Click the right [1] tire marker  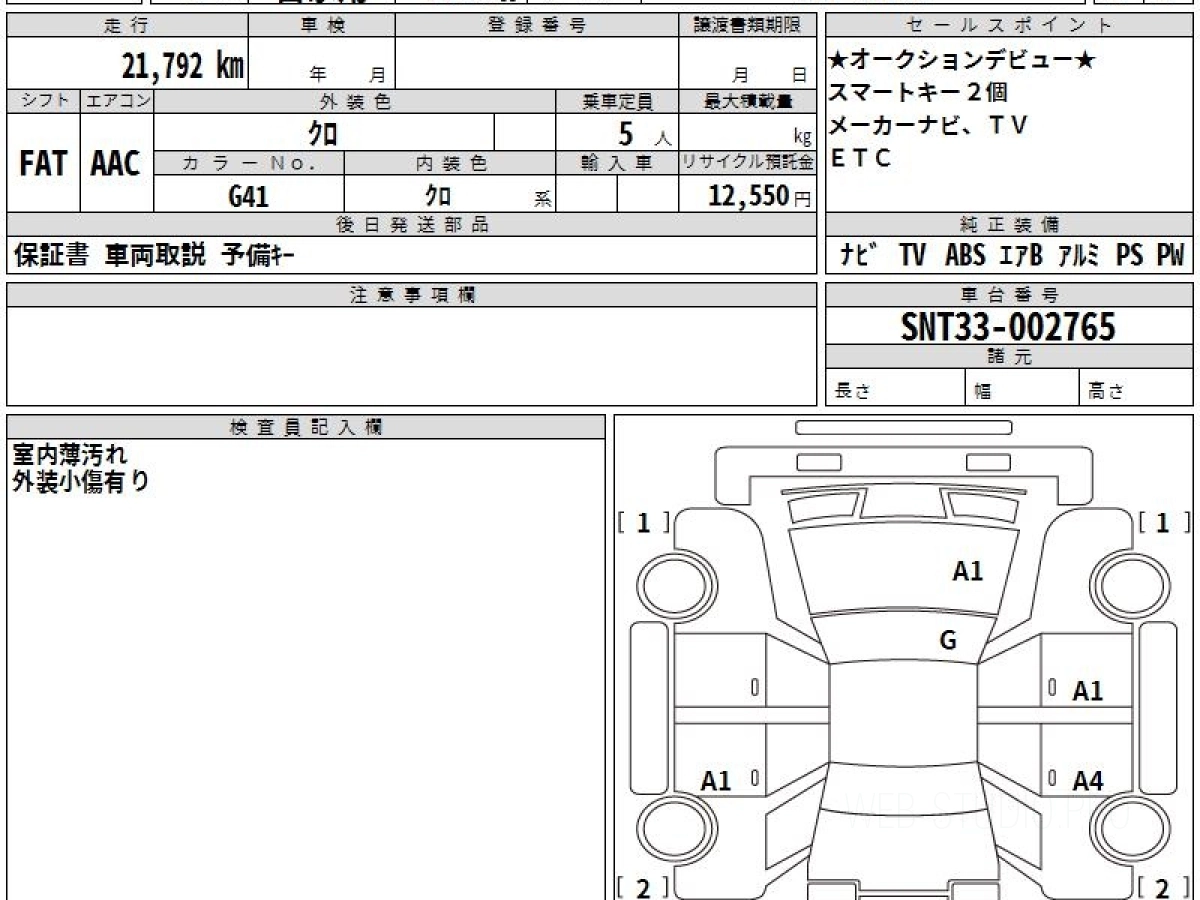tap(1164, 522)
